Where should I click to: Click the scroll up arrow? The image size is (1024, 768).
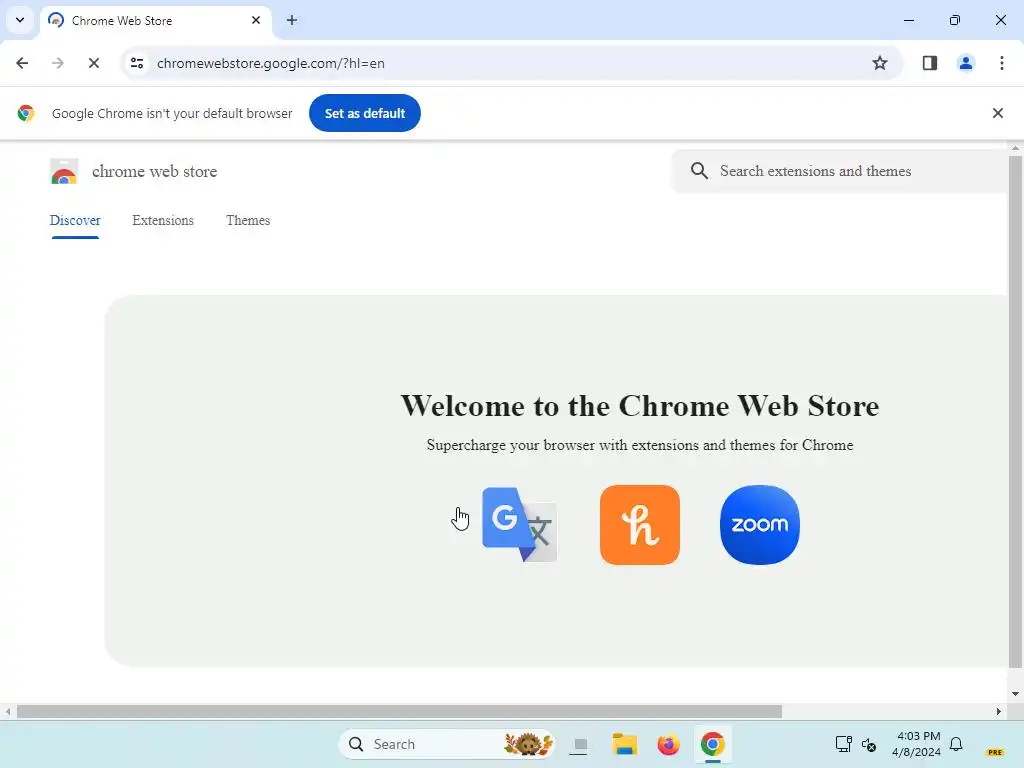[1015, 148]
